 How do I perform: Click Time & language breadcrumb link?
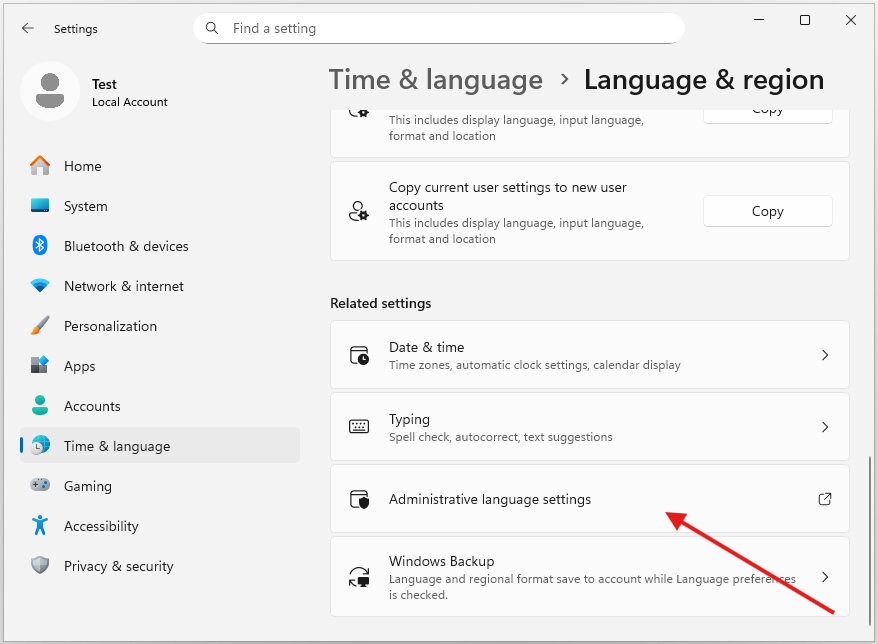click(436, 80)
